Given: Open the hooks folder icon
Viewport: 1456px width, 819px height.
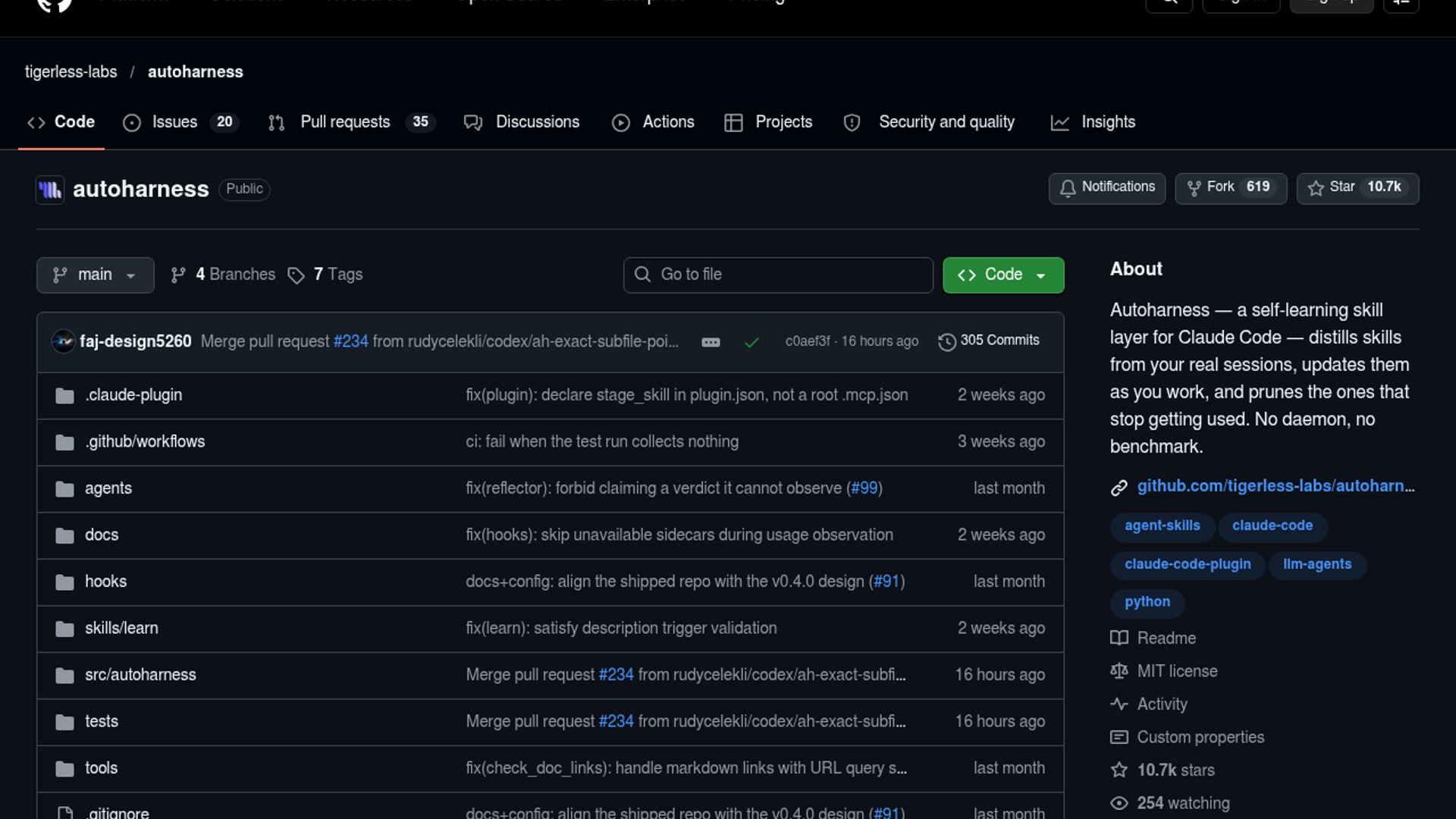Looking at the screenshot, I should 64,582.
